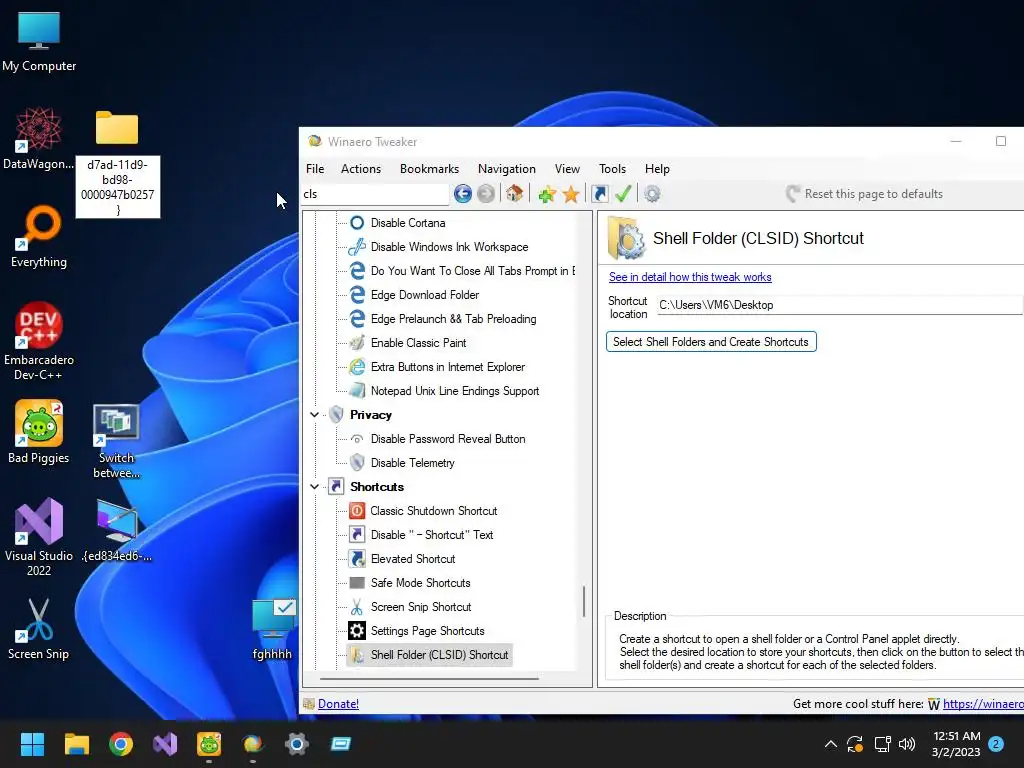Screen dimensions: 1024x768
Task: Open the winaero website link
Action: click(983, 704)
